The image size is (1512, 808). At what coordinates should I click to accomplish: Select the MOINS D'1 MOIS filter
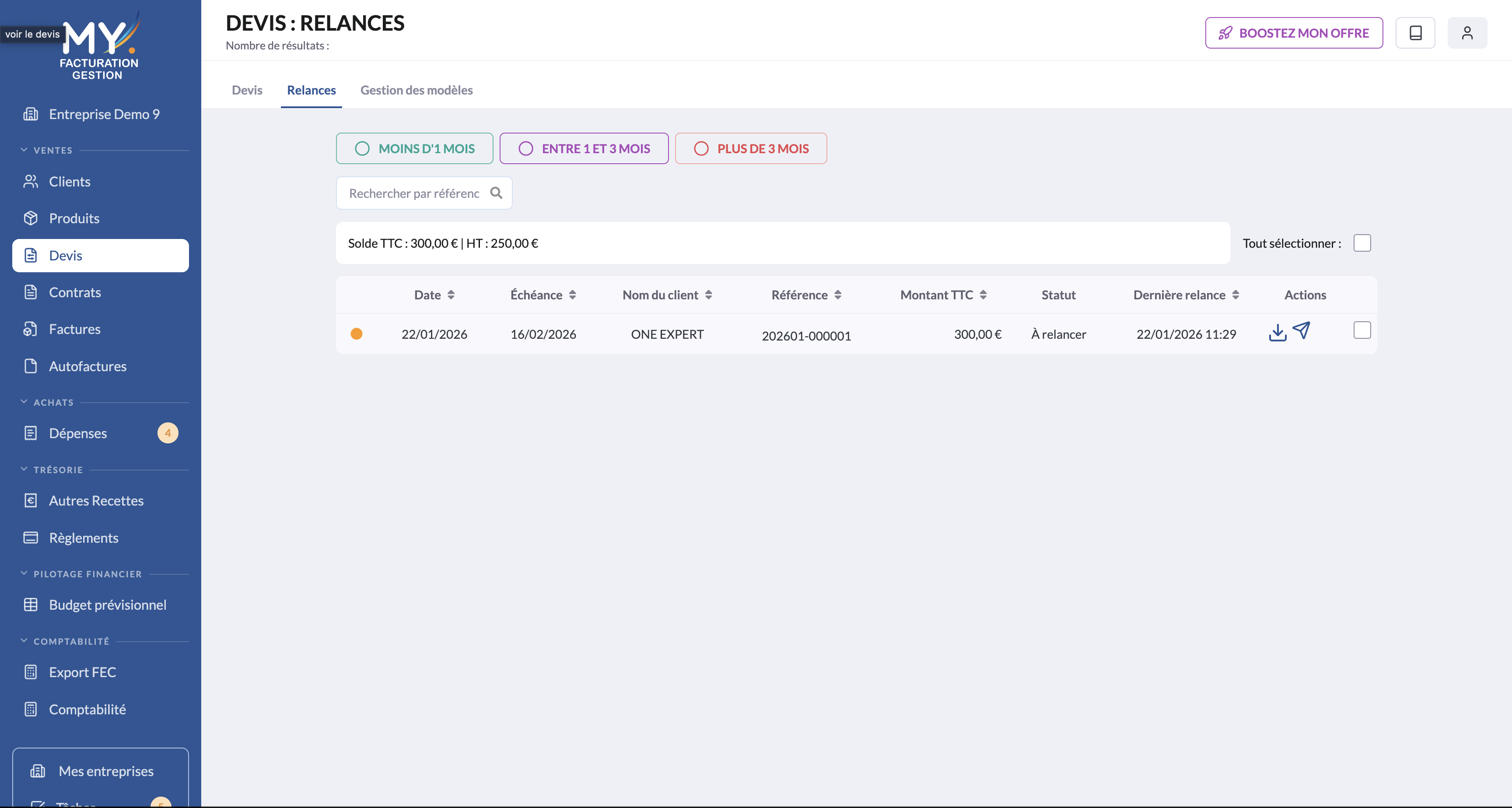point(414,148)
